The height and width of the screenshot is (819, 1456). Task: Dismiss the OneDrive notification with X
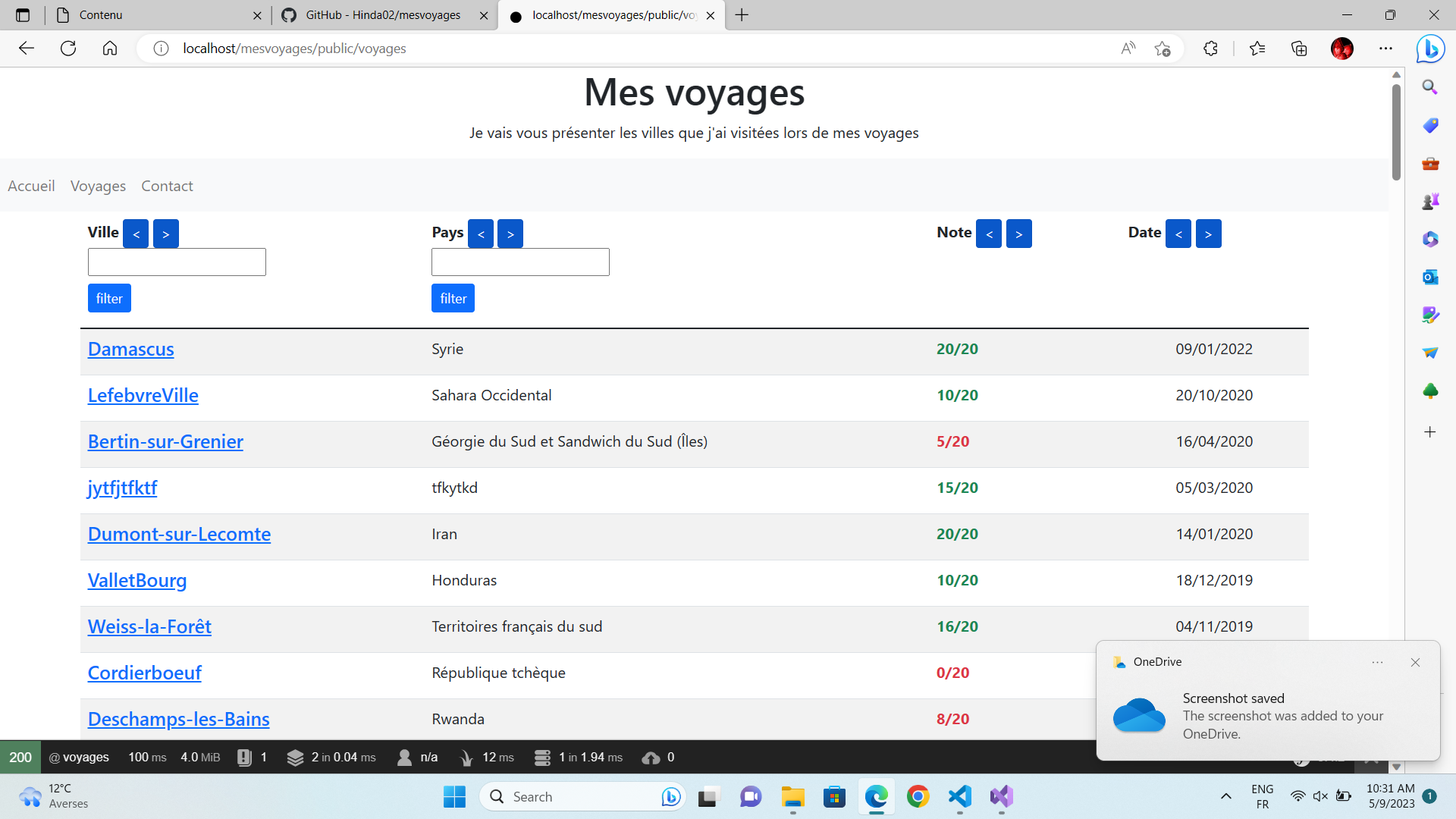[x=1415, y=662]
